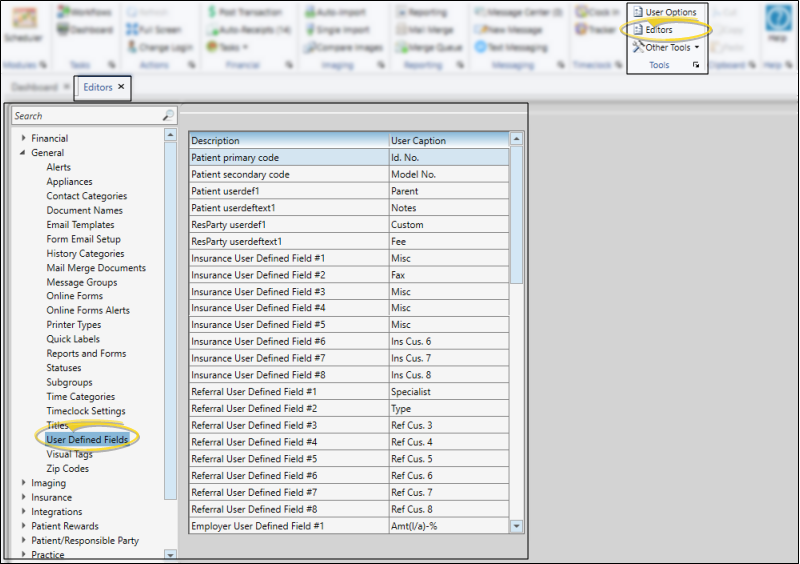800x564 pixels.
Task: Open the Other Tools dropdown
Action: tap(666, 47)
